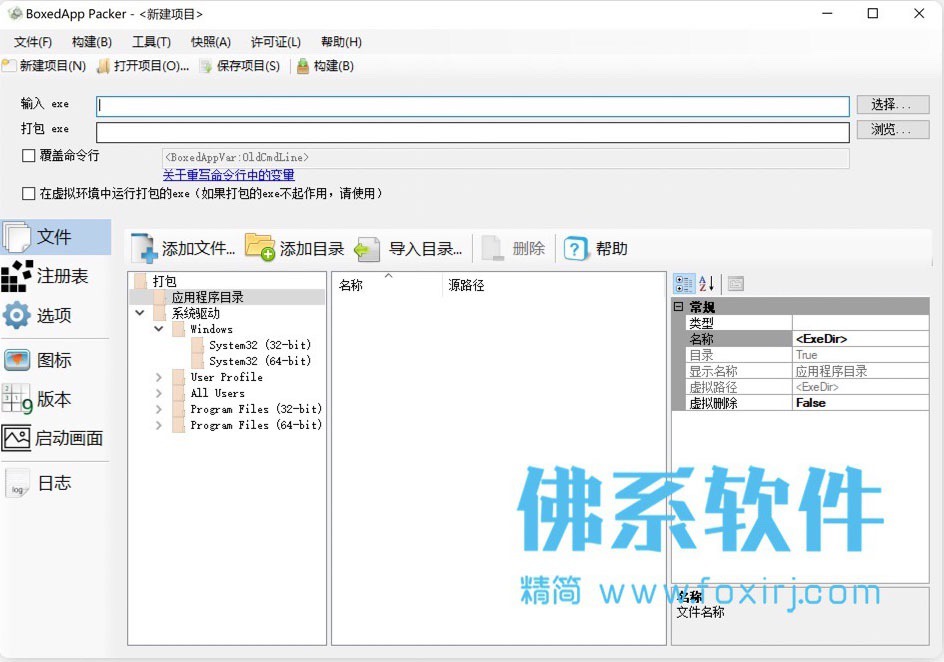Open the Icon (图标) sidebar section
This screenshot has height=662, width=944.
click(37, 360)
